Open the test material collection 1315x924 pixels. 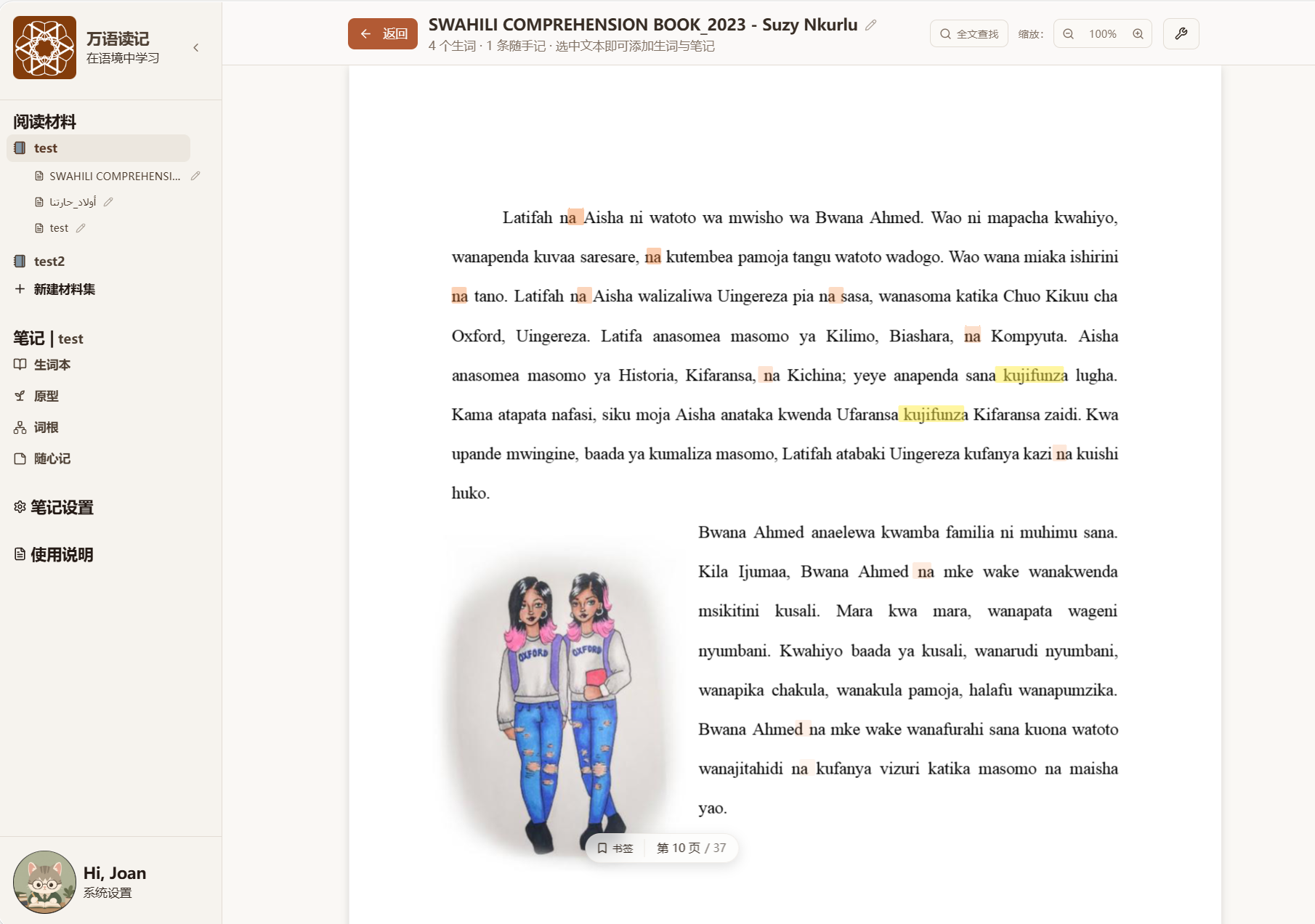click(99, 148)
